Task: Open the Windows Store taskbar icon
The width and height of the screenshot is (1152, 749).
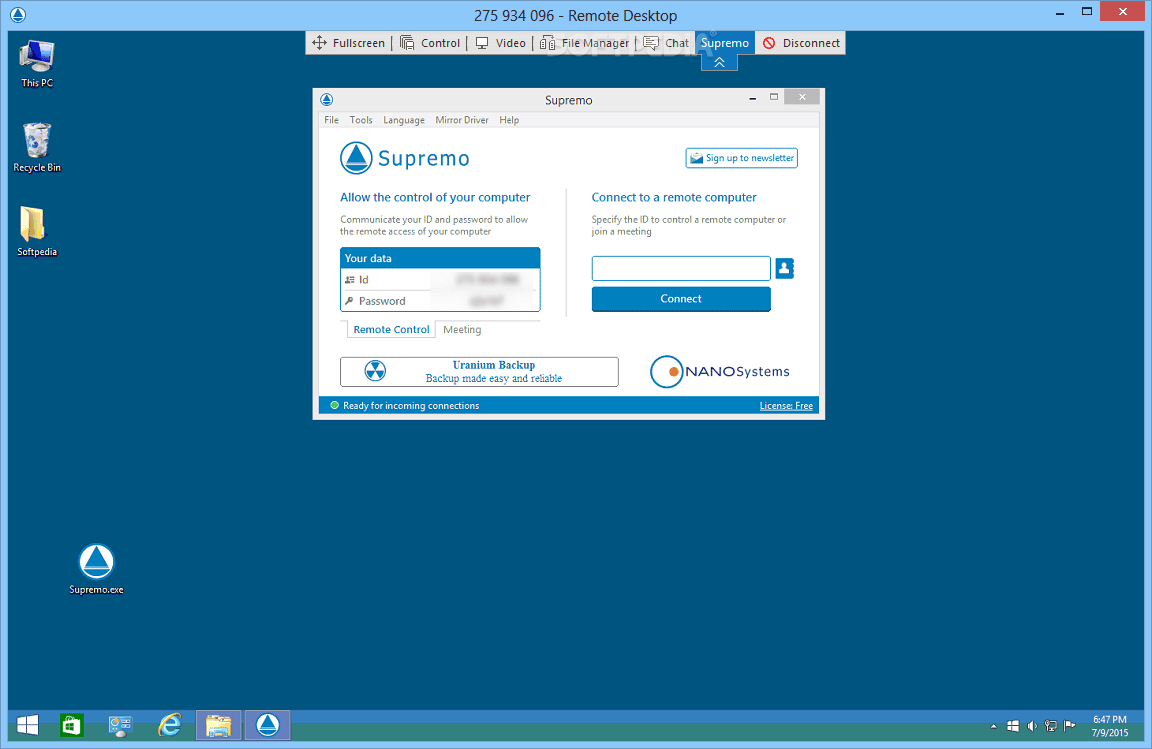Action: pyautogui.click(x=71, y=725)
